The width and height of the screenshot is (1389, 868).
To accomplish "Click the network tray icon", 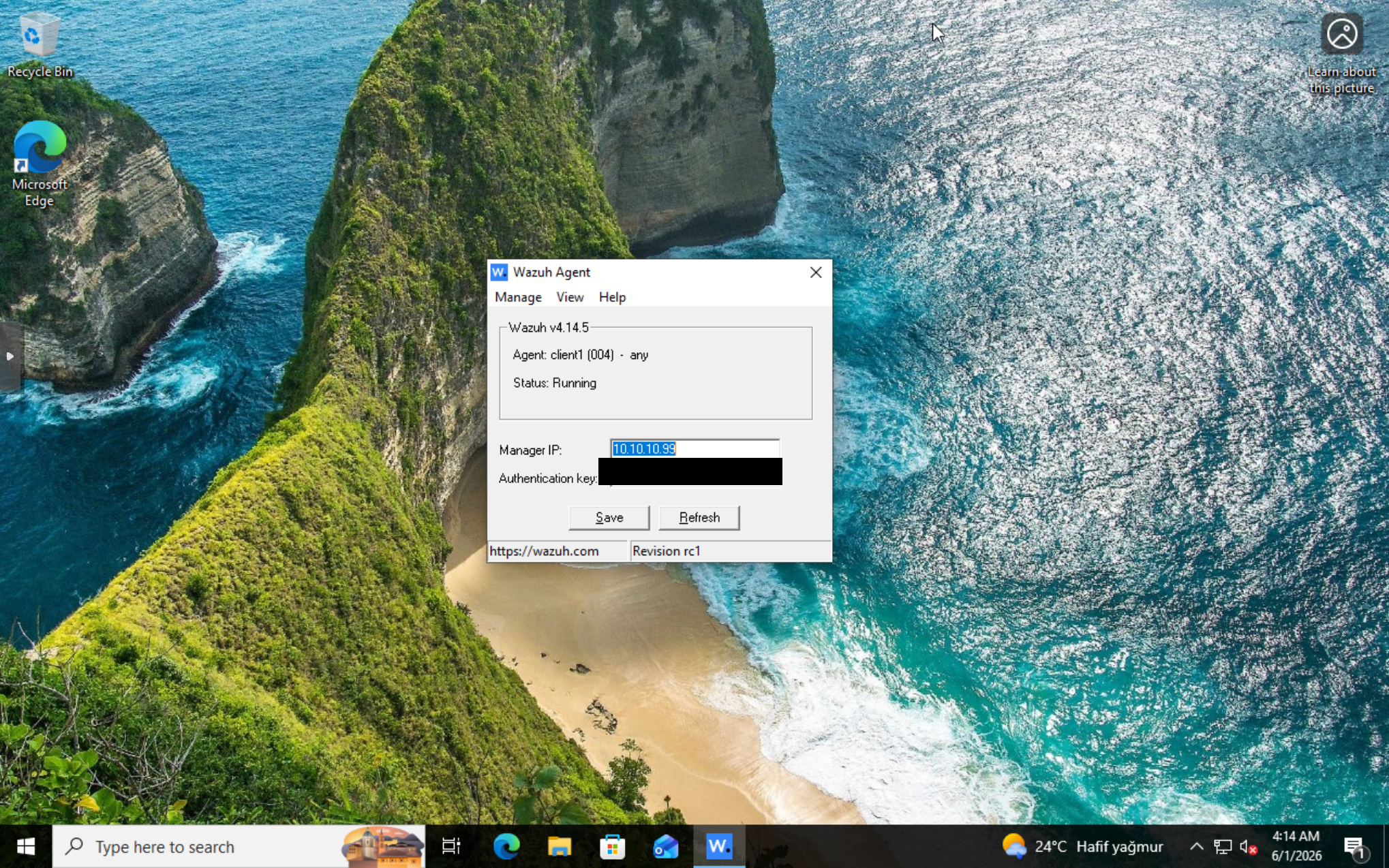I will pos(1223,847).
